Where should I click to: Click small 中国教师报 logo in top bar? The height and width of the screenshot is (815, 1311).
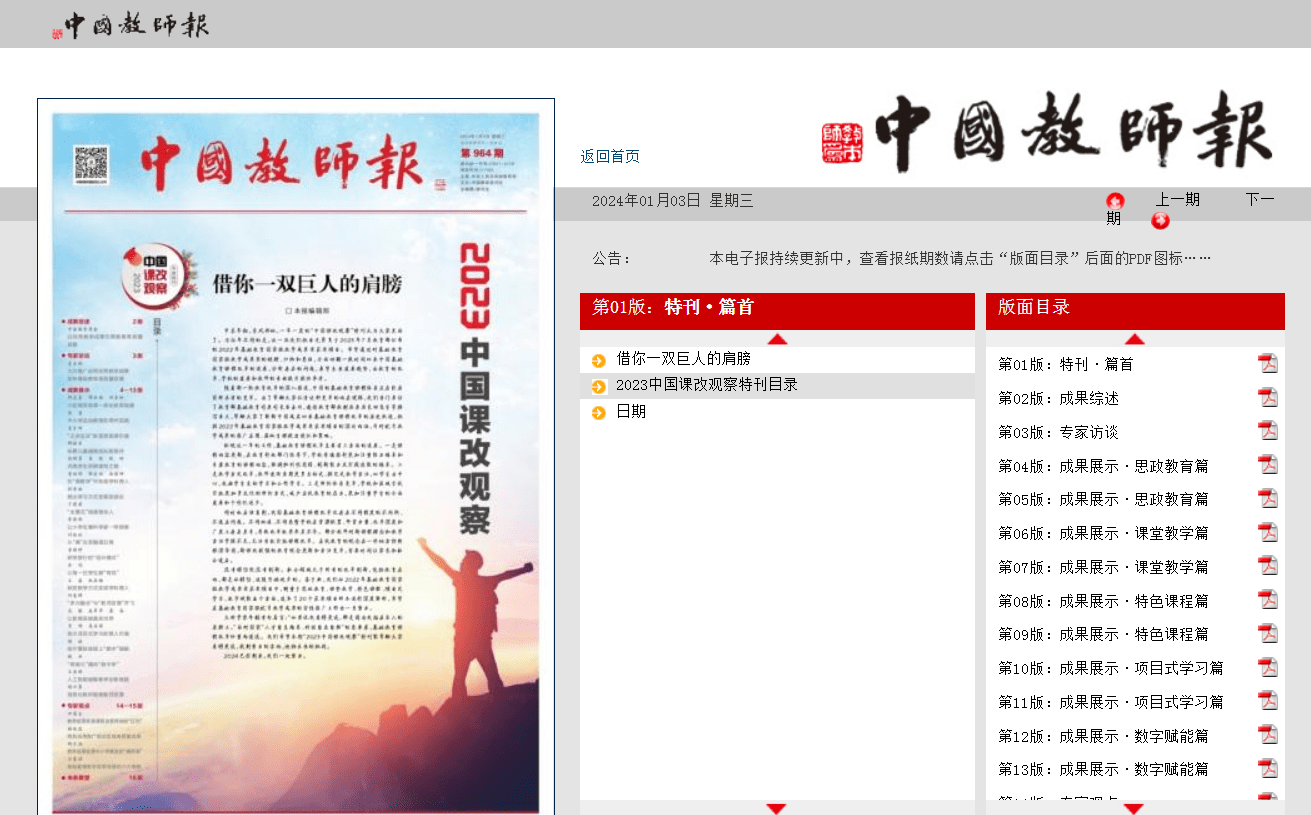tap(131, 25)
